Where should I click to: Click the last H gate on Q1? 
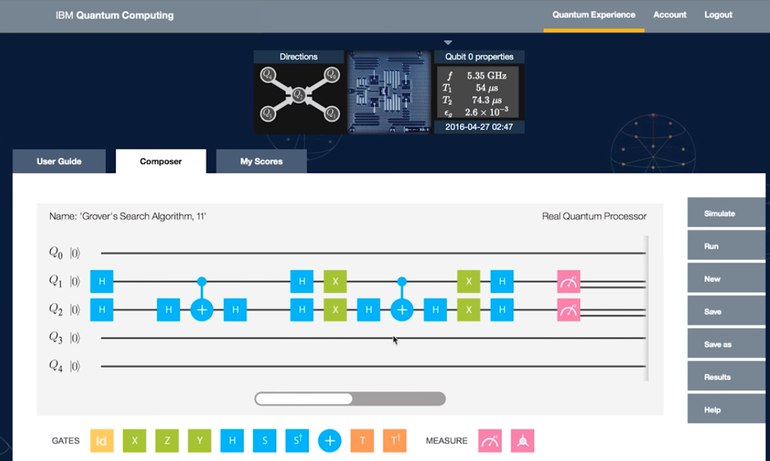pyautogui.click(x=502, y=281)
